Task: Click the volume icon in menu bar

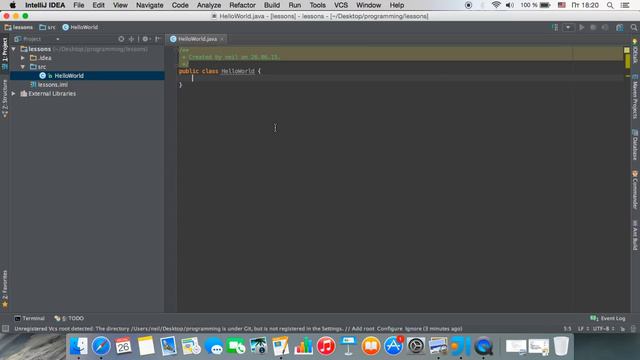Action: [x=510, y=5]
